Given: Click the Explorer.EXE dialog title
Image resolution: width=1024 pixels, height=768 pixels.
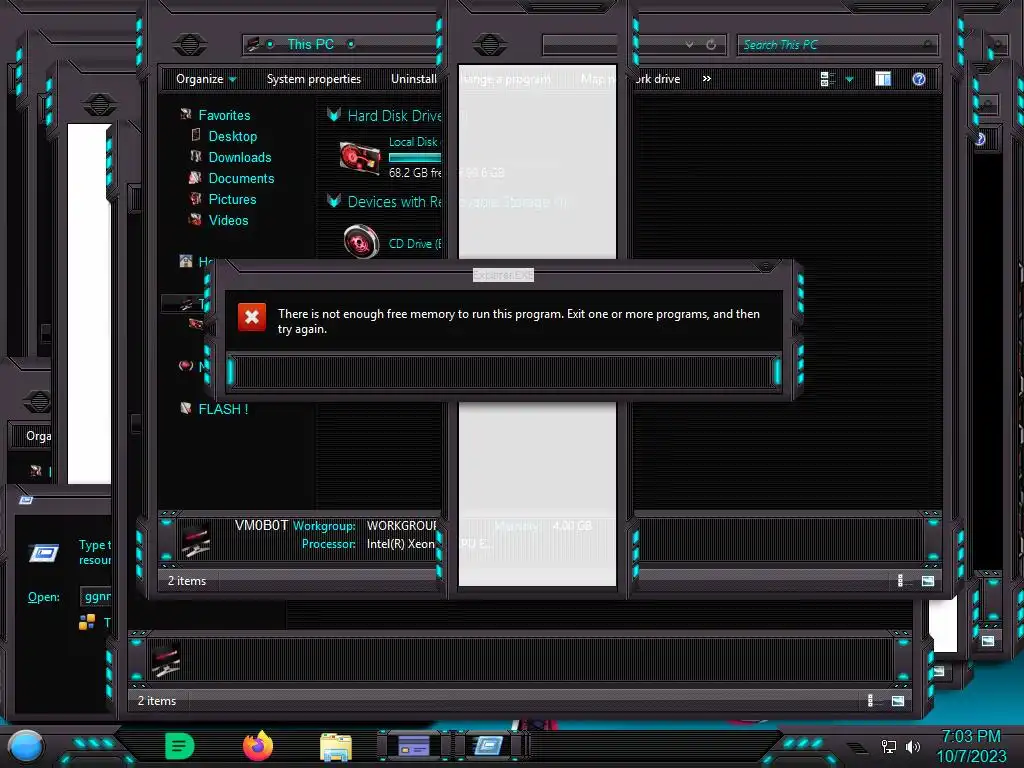Looking at the screenshot, I should [503, 275].
